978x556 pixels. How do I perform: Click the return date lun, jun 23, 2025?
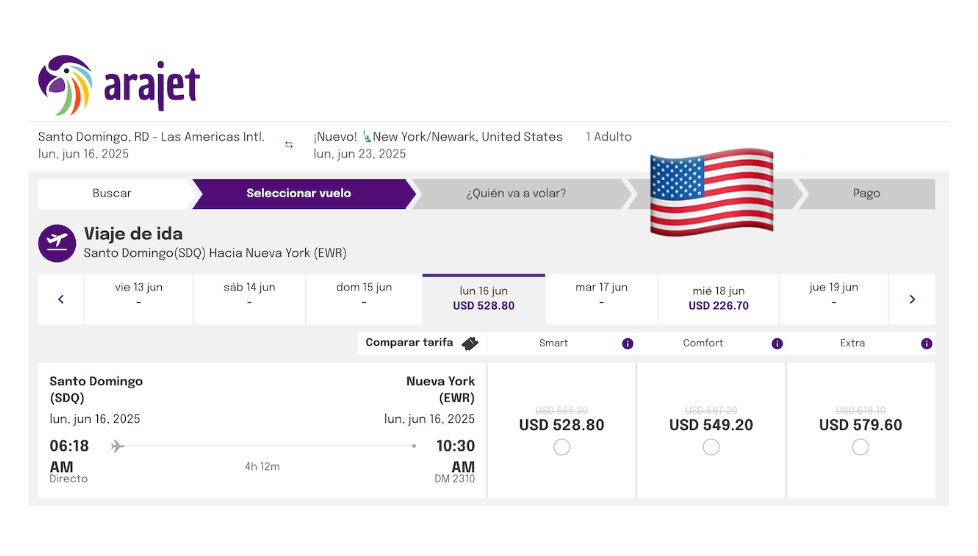point(360,154)
